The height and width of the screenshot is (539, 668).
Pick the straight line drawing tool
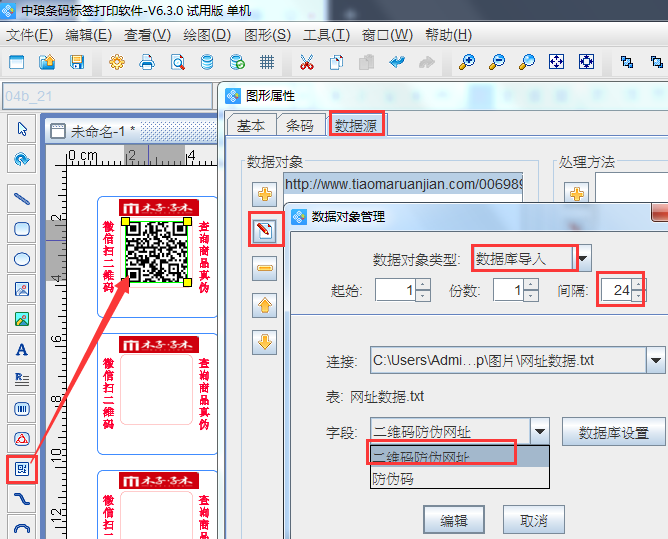click(21, 199)
